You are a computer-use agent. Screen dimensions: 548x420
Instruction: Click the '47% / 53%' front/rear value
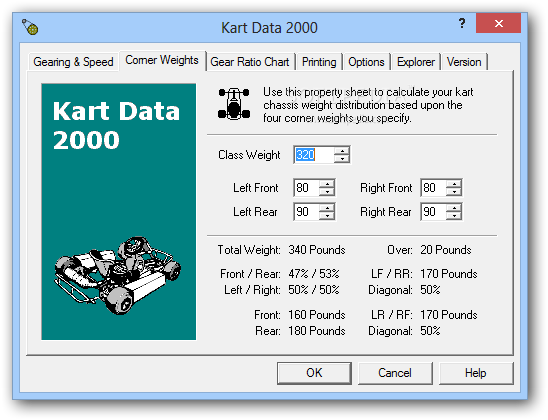pyautogui.click(x=314, y=274)
